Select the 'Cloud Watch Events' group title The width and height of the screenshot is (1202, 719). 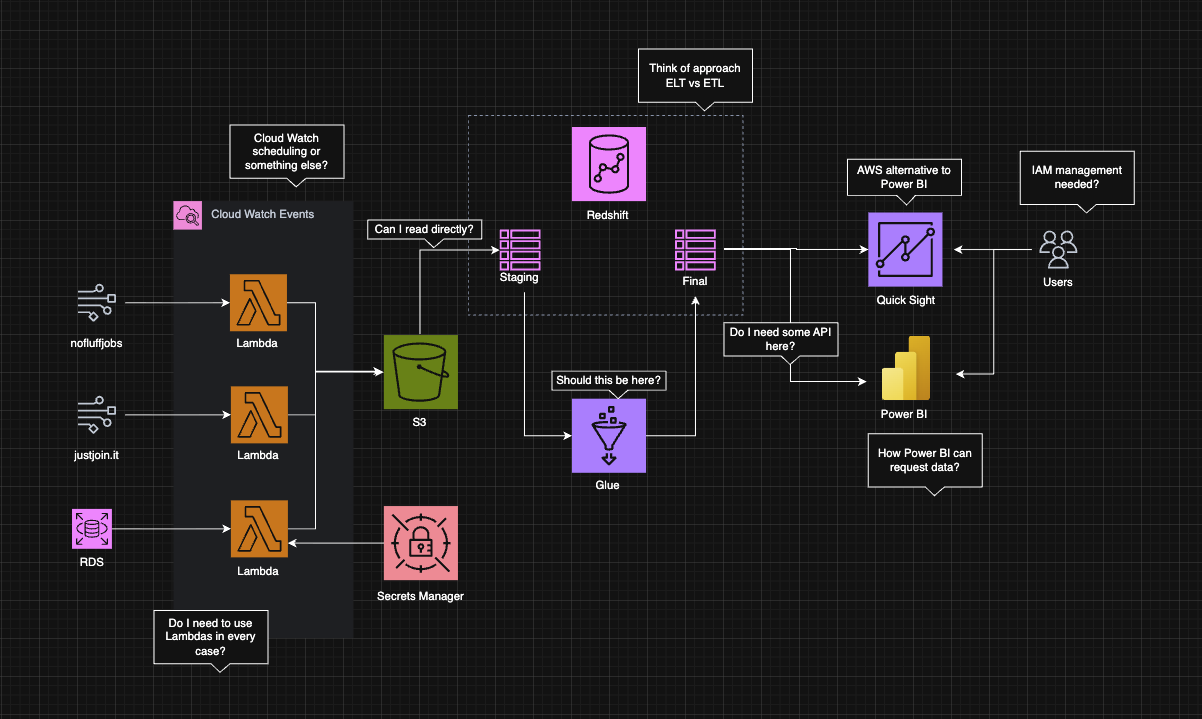pyautogui.click(x=262, y=214)
